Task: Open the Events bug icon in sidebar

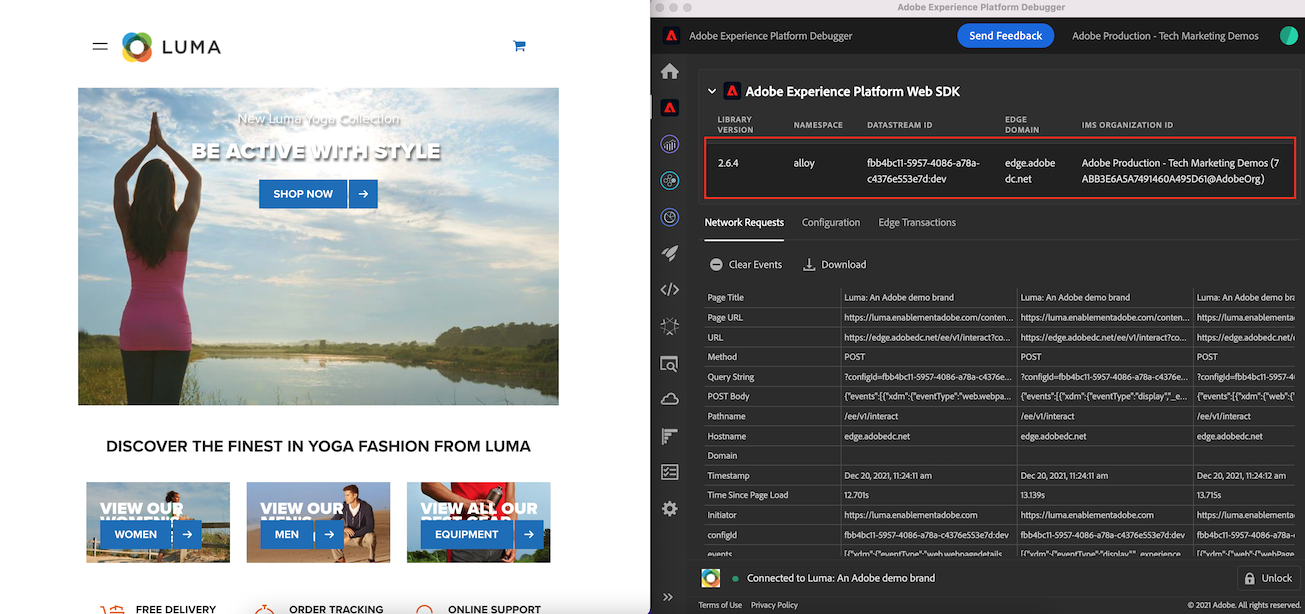Action: pos(670,326)
